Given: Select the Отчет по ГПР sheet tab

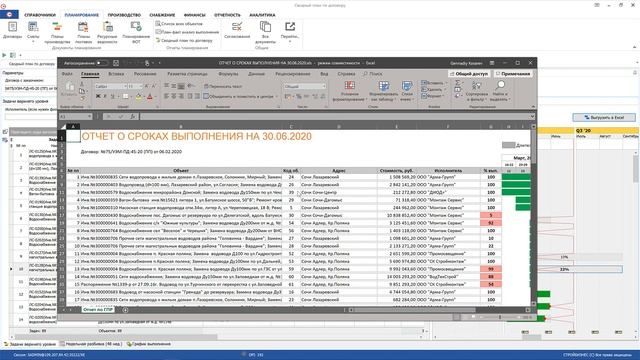Looking at the screenshot, I should [x=98, y=310].
